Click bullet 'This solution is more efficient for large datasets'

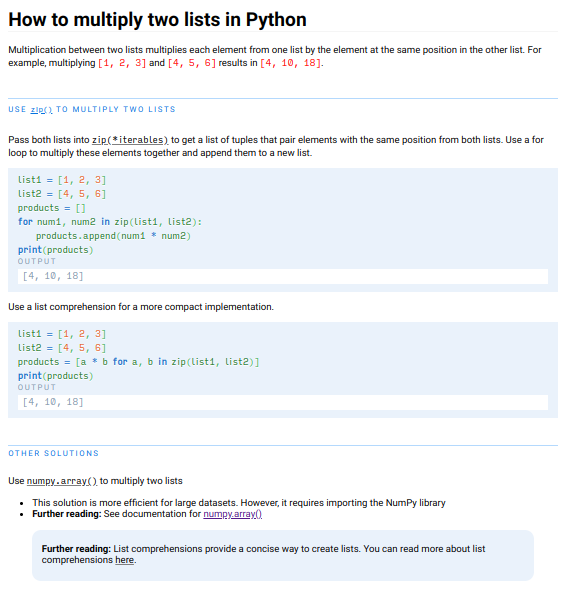[x=239, y=503]
